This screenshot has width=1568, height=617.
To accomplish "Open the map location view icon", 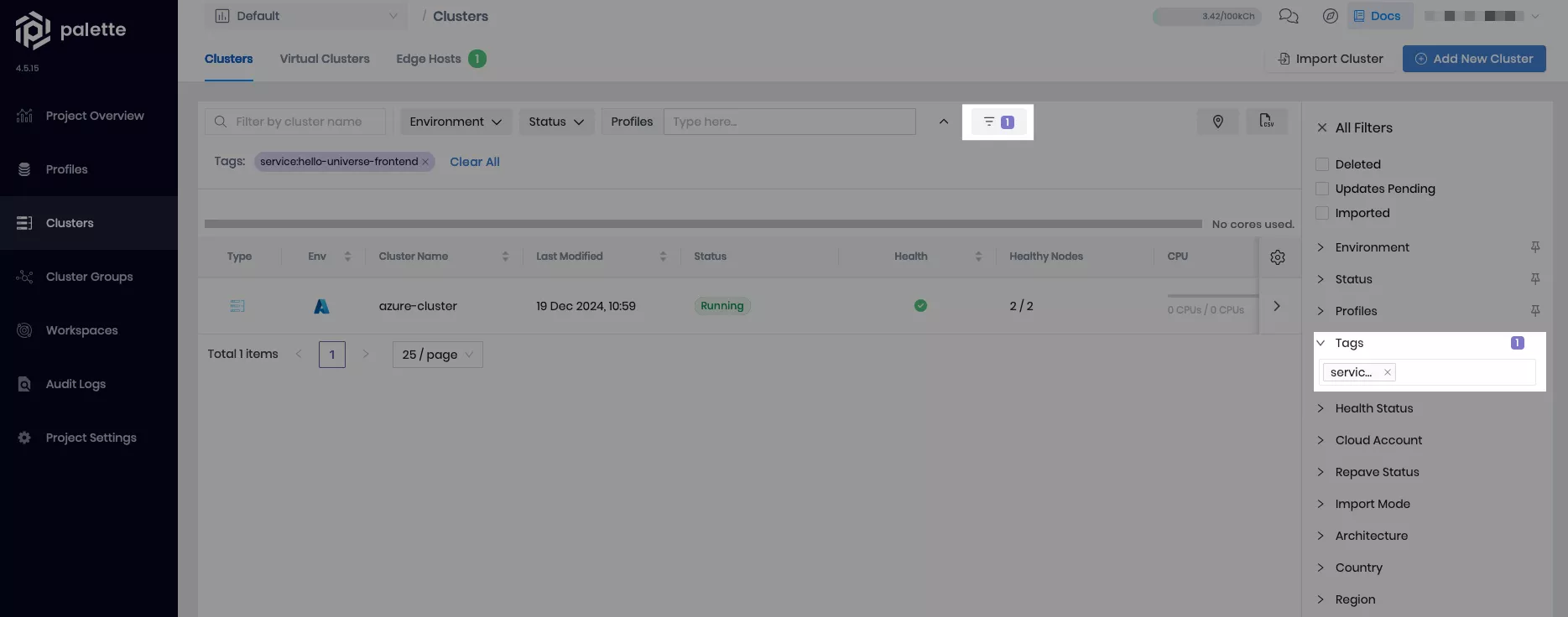I will pos(1217,122).
